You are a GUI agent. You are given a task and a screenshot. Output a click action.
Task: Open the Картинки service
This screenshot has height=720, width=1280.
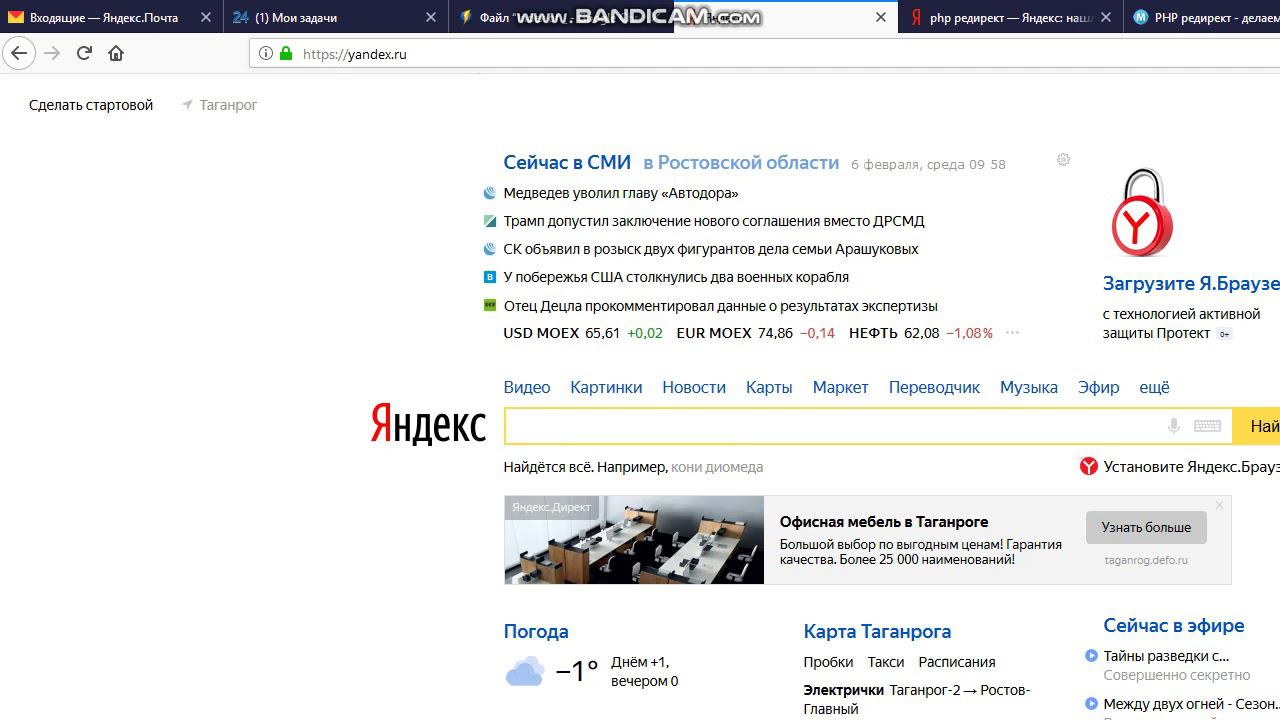pos(606,387)
